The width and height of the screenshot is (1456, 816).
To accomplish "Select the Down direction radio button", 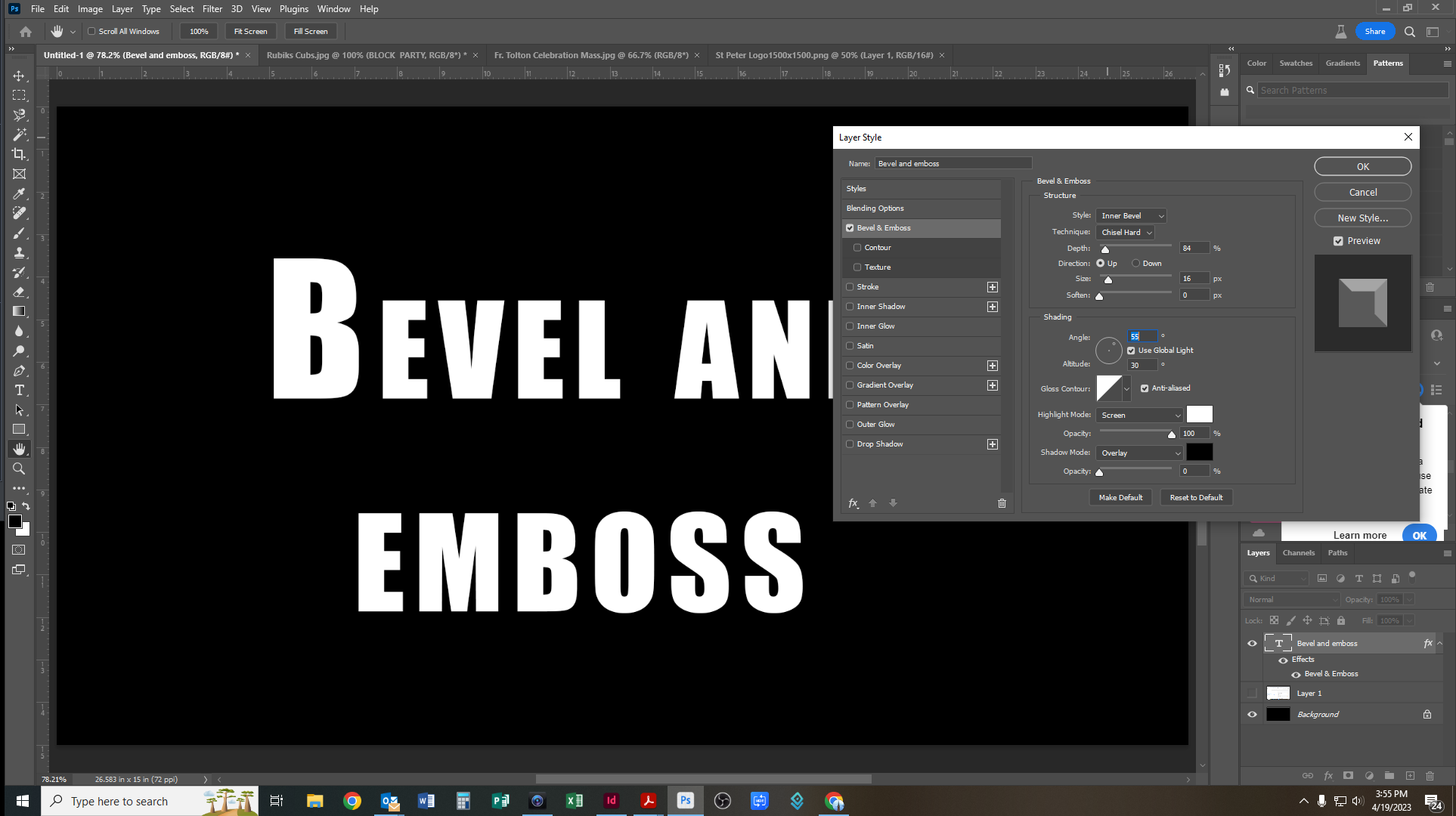I will click(1135, 263).
